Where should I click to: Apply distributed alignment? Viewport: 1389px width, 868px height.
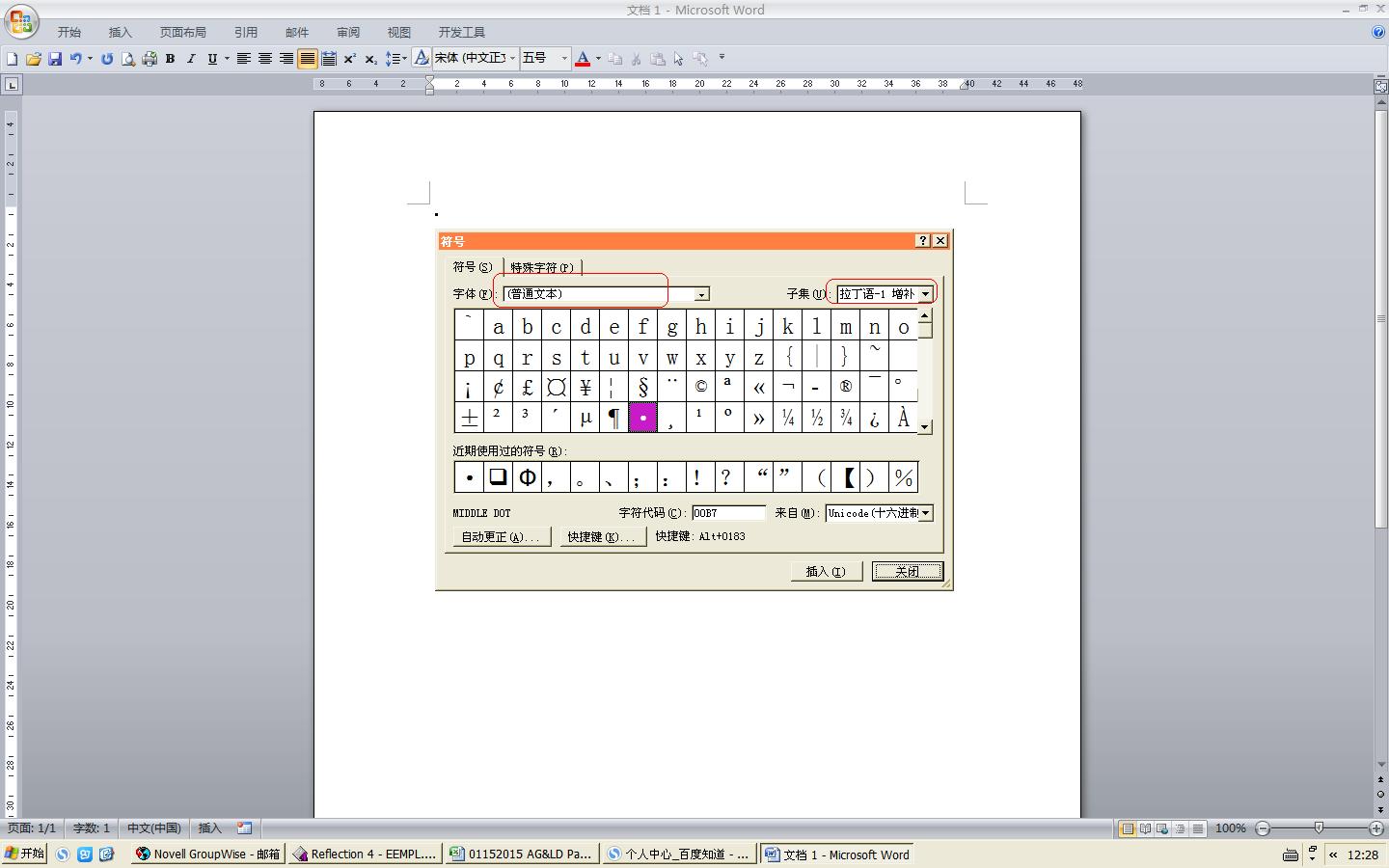329,59
